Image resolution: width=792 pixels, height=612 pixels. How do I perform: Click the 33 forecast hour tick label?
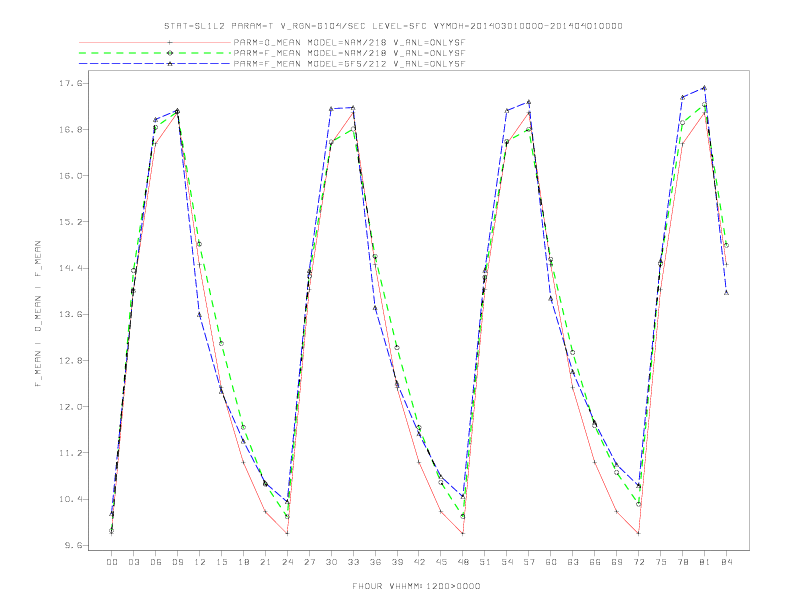point(353,562)
